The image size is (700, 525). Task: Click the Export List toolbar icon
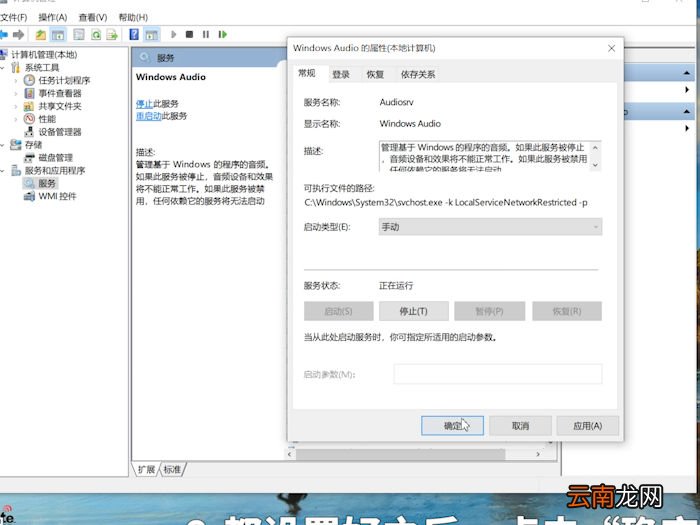coord(112,34)
